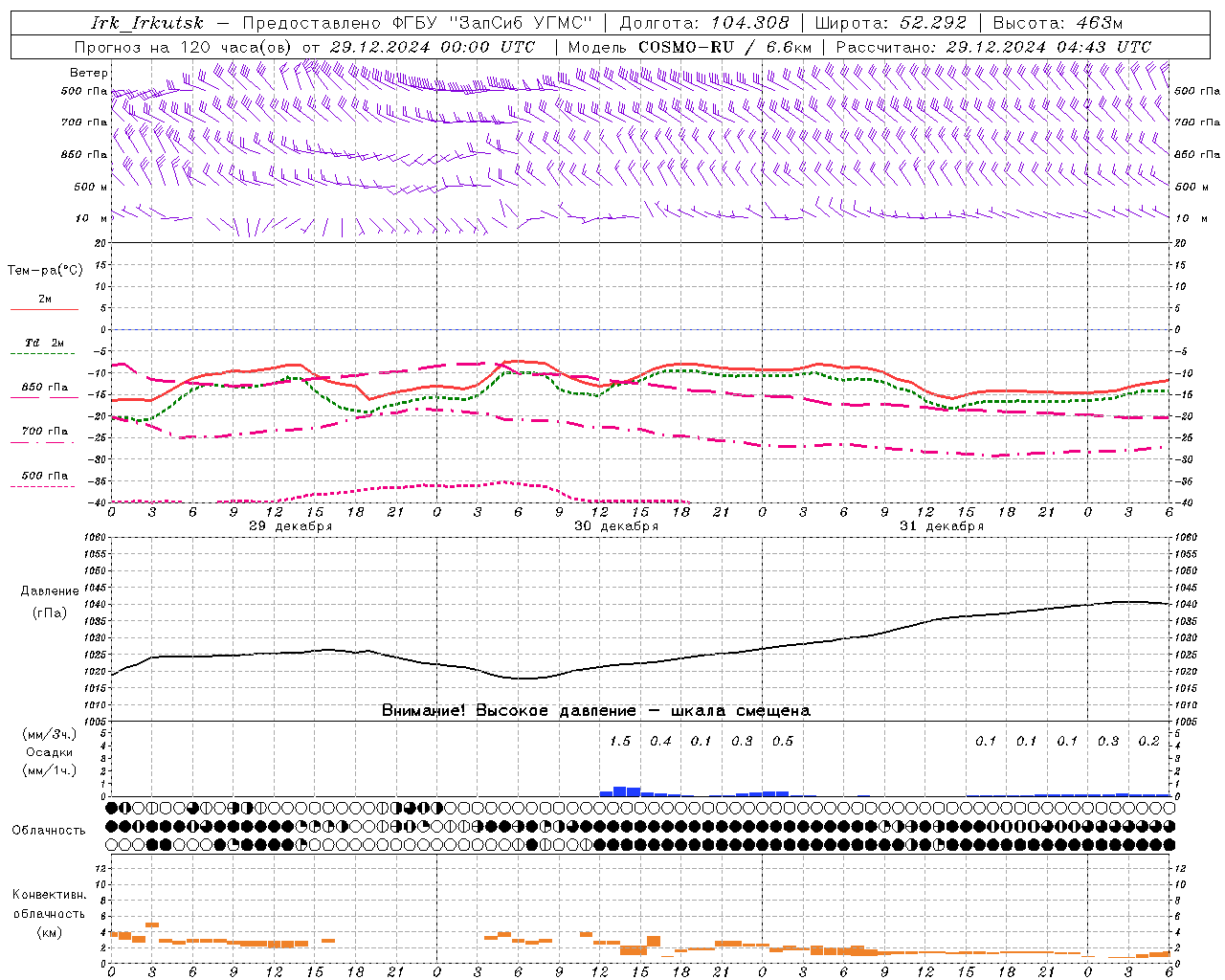Click the 'Давление' pressure panel label
This screenshot has height=980, width=1225.
coord(51,591)
